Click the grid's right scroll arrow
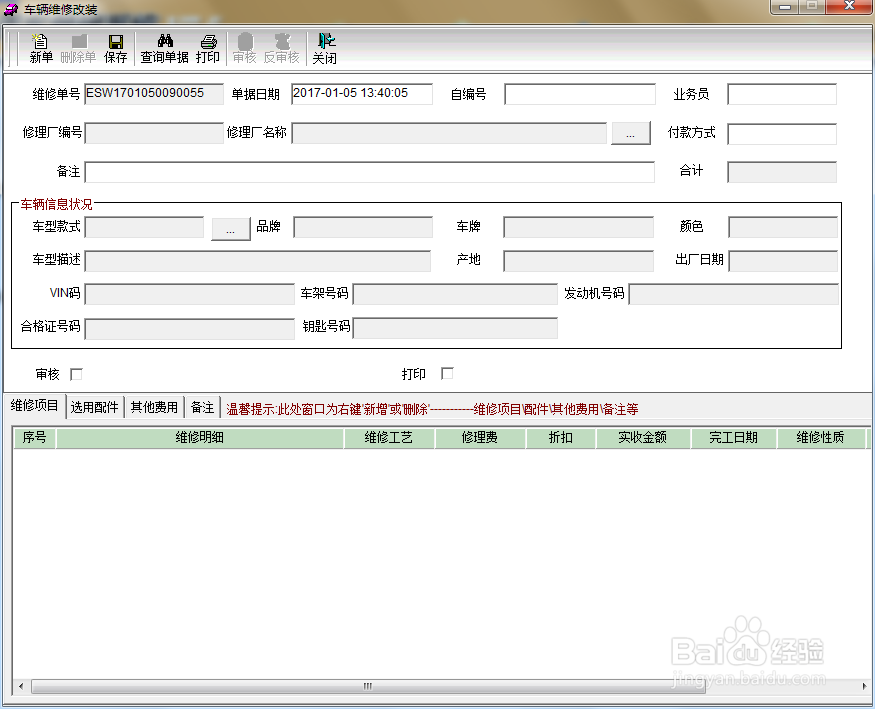Image resolution: width=875 pixels, height=709 pixels. [x=864, y=686]
